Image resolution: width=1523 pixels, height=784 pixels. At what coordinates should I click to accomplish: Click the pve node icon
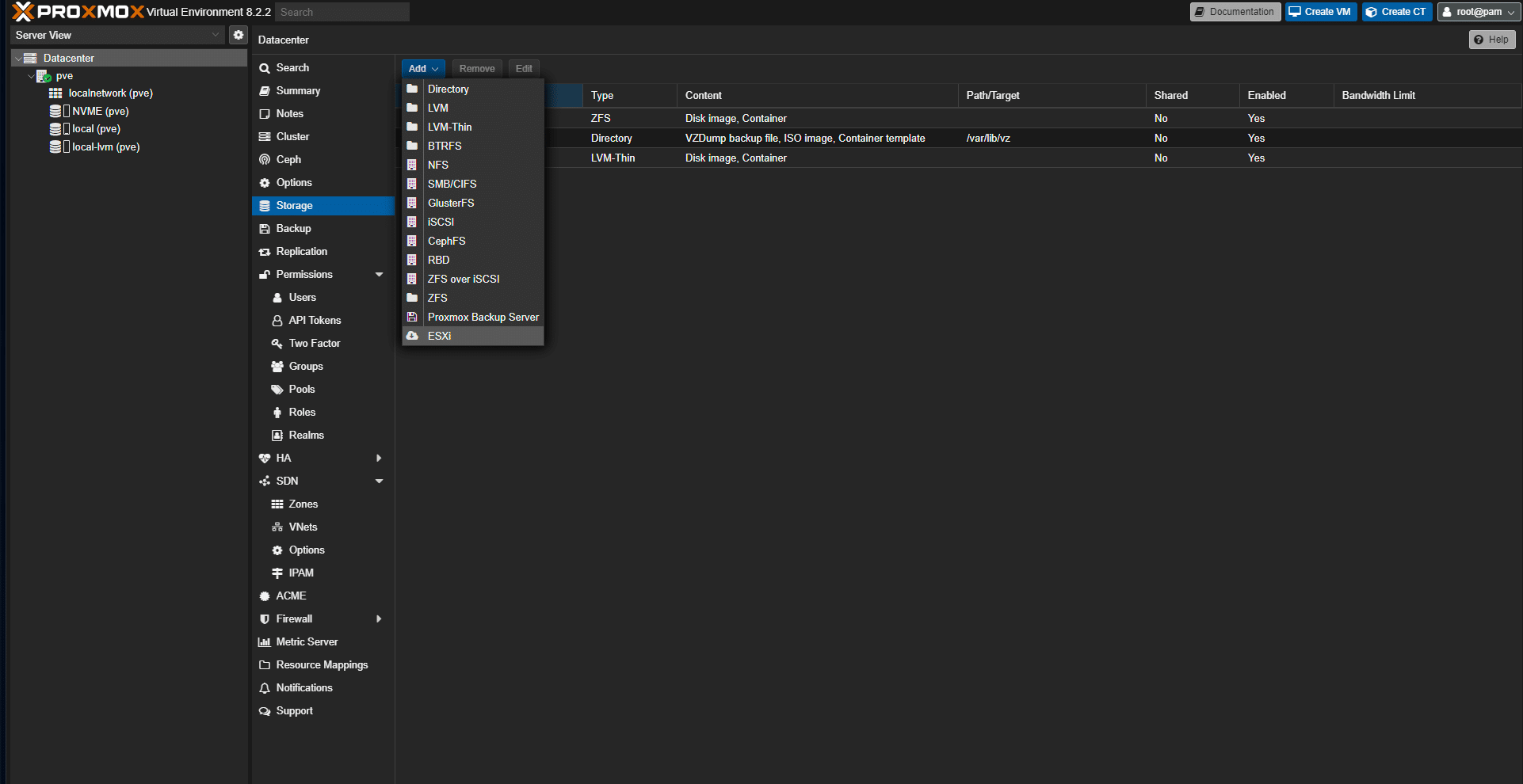[44, 76]
